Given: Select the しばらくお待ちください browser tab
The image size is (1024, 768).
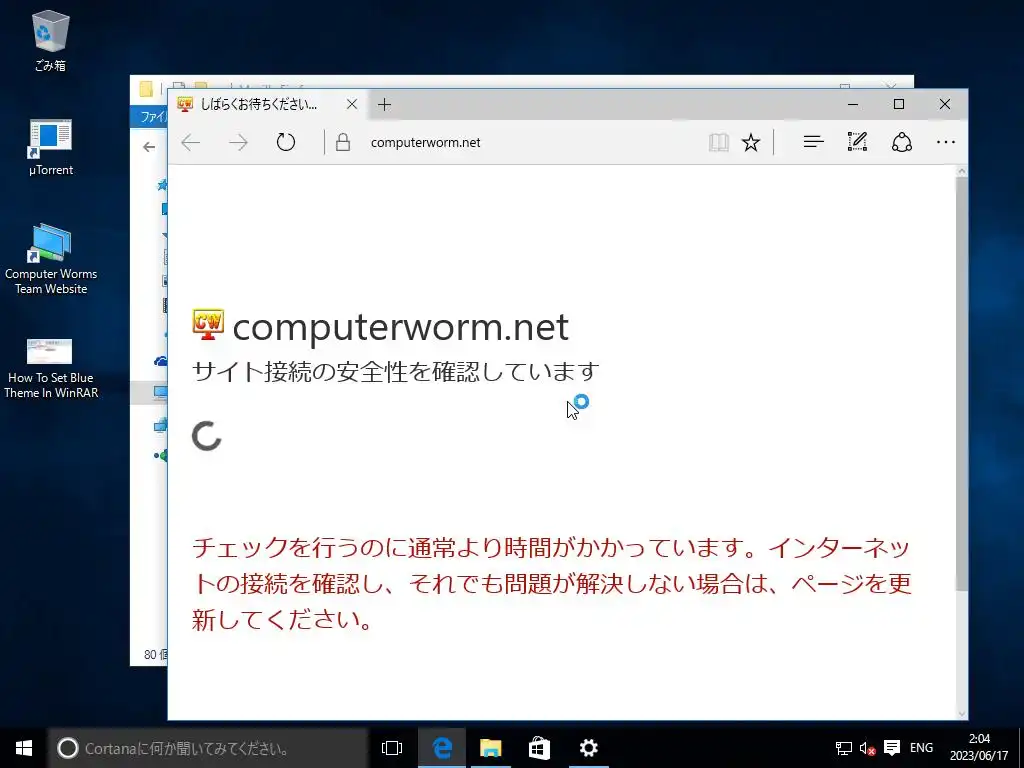Looking at the screenshot, I should (267, 104).
